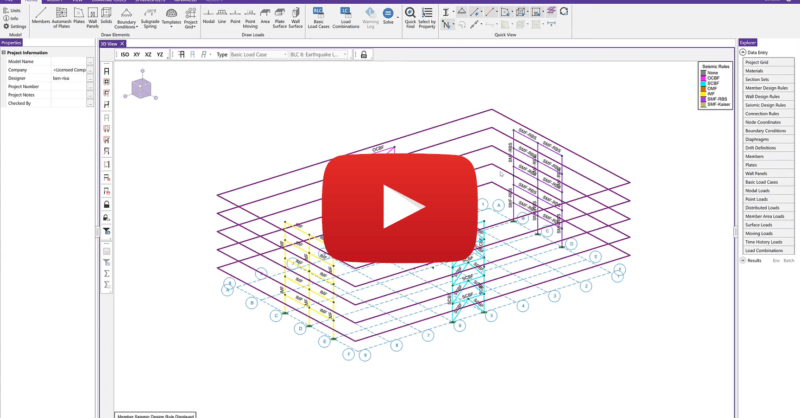Choose the Subgrade Spring tool
This screenshot has height=418, width=800.
[151, 15]
